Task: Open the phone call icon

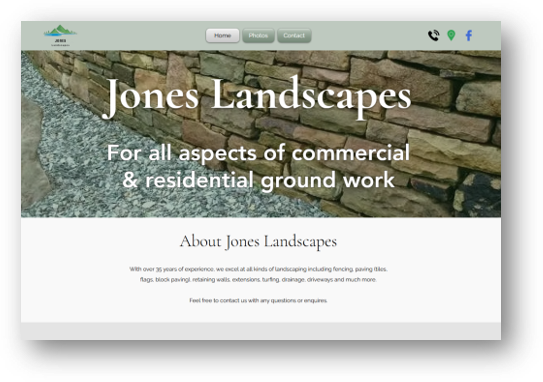Action: [x=434, y=35]
